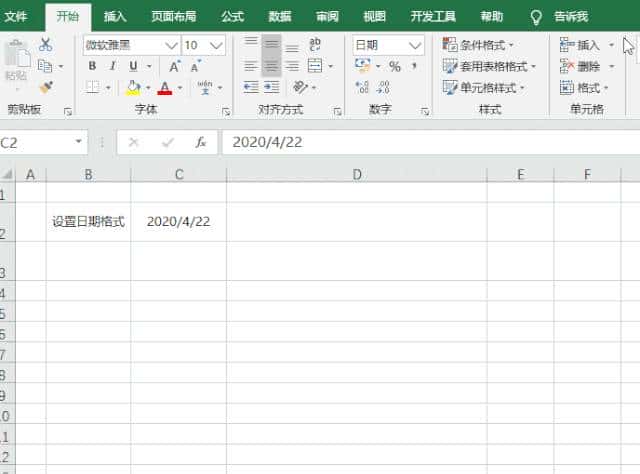Viewport: 640px width, 474px height.
Task: Expand the merge cells dropdown arrow
Action: [x=330, y=66]
